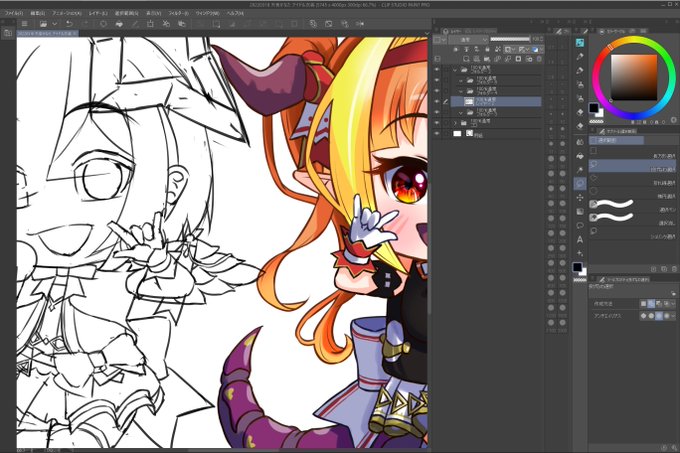
Task: Toggle eye icon of the collapsed bottom folder
Action: [437, 123]
